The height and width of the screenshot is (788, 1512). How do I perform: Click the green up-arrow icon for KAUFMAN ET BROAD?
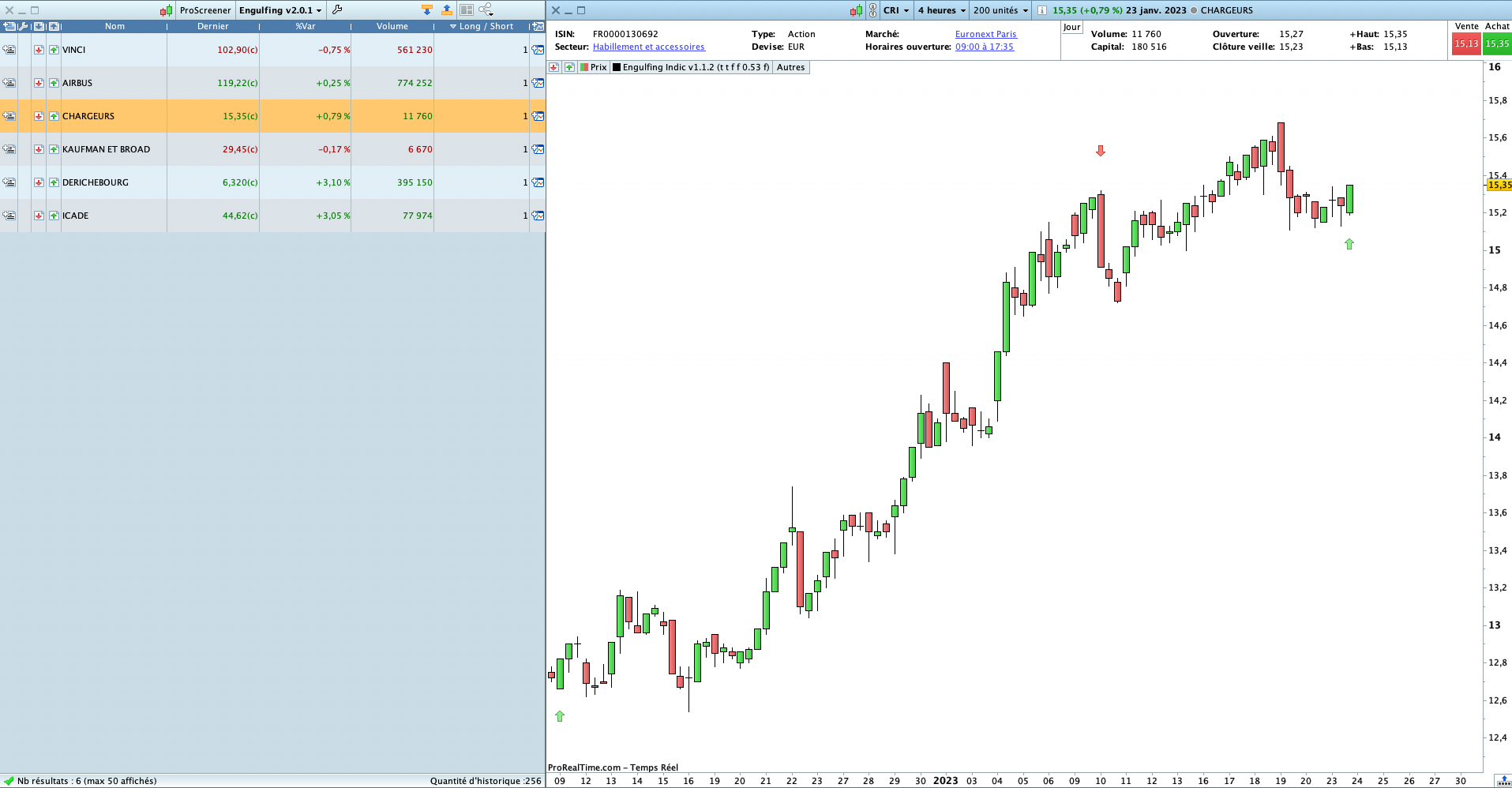pyautogui.click(x=54, y=149)
